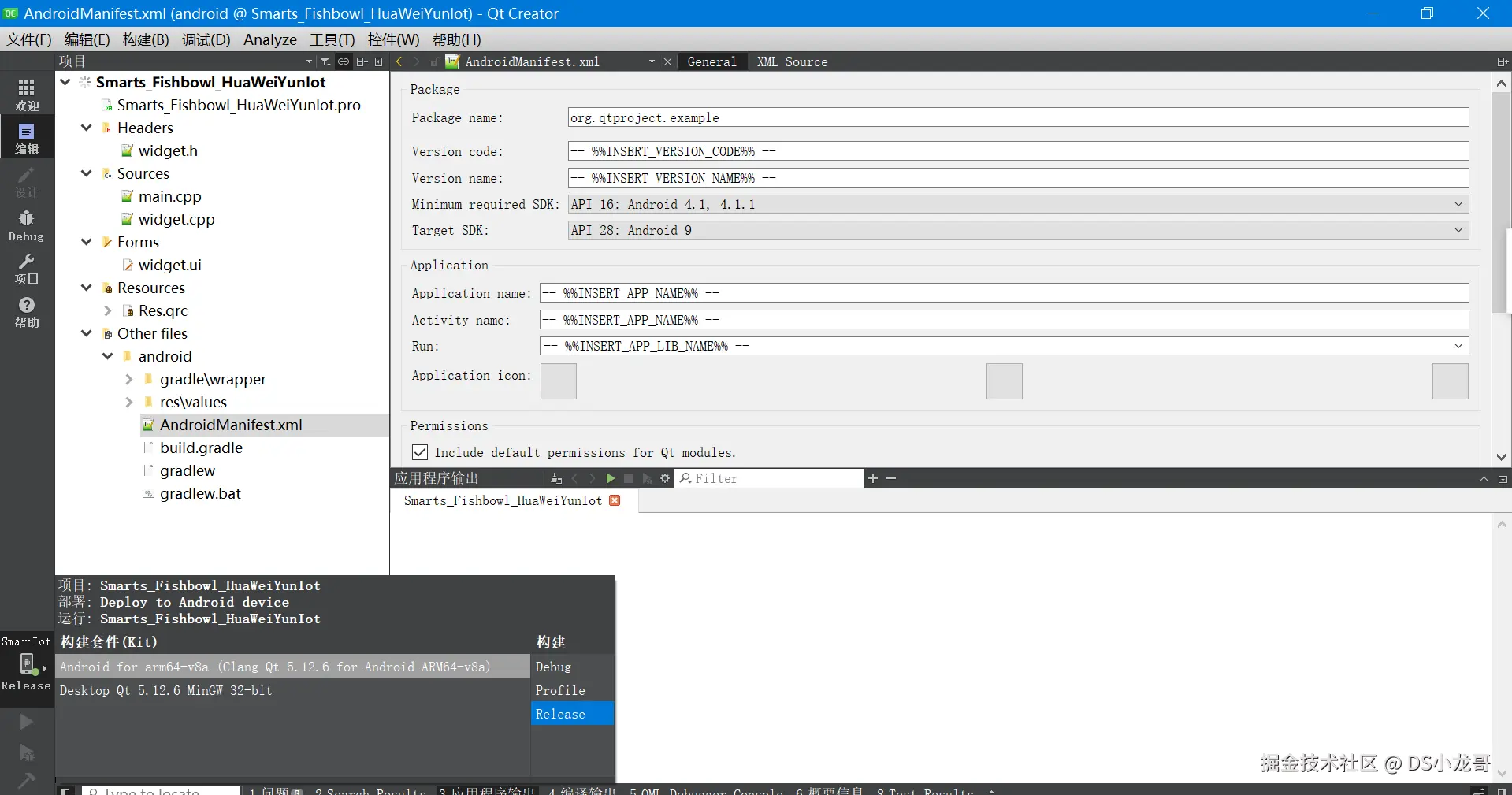Open application output settings gear
Image resolution: width=1512 pixels, height=795 pixels.
[665, 478]
